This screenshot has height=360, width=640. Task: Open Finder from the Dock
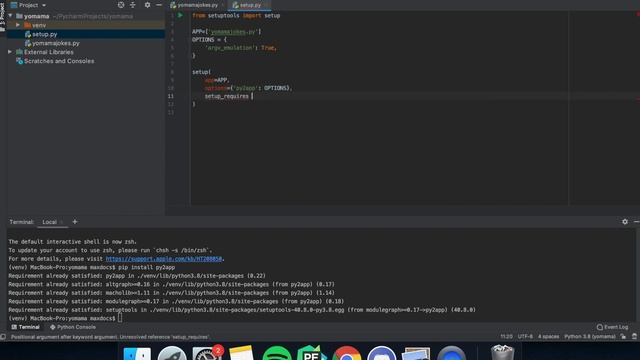click(137, 353)
